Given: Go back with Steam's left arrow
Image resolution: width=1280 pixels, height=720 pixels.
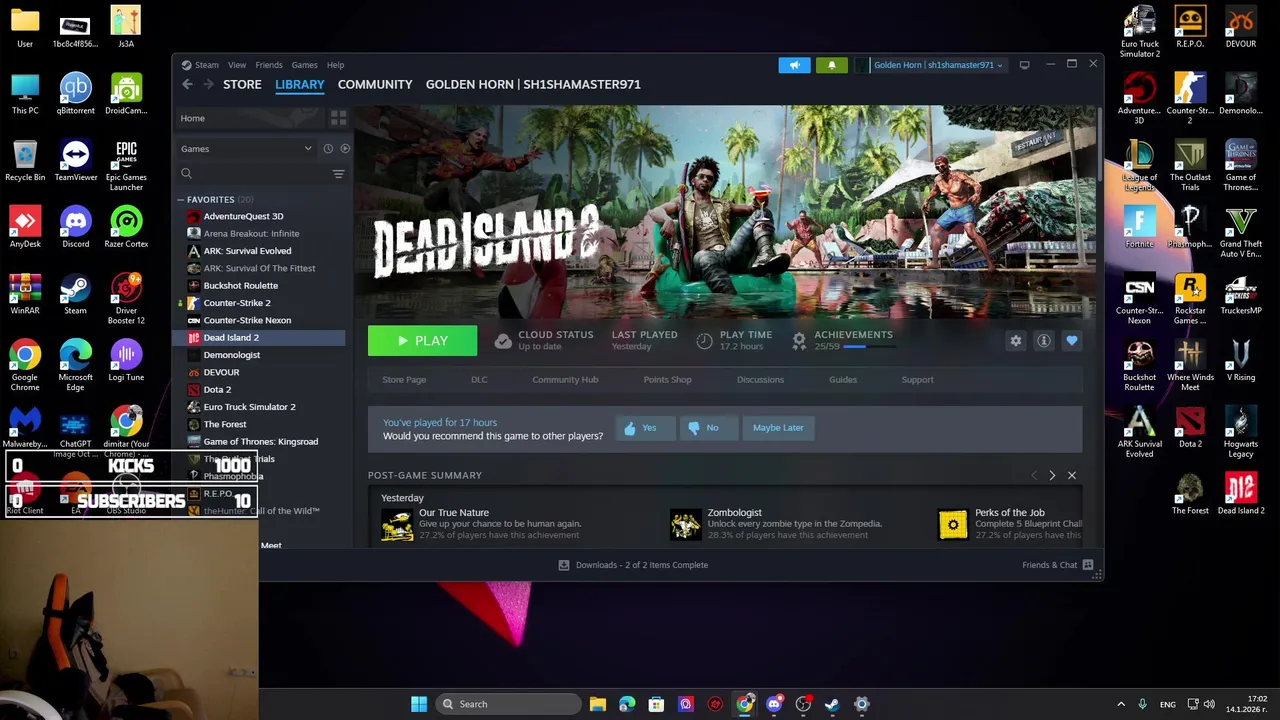Looking at the screenshot, I should (x=187, y=85).
